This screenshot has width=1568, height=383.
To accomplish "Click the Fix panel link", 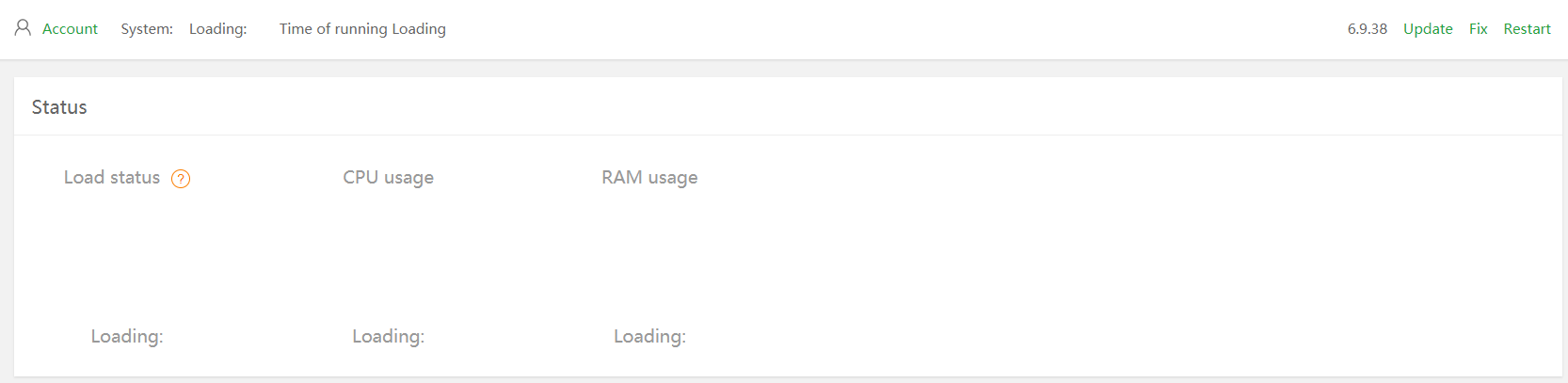I will click(1478, 29).
